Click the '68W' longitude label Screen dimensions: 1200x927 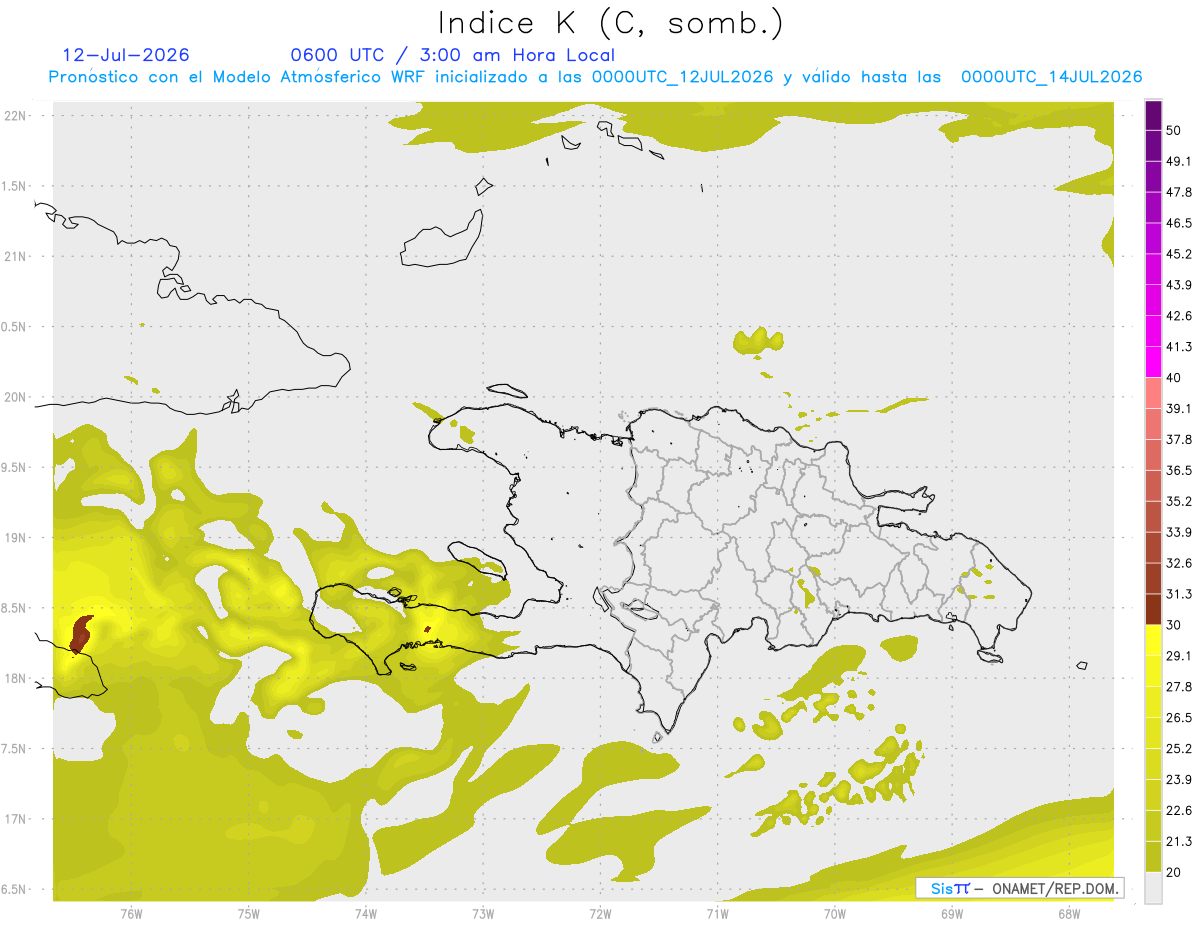pyautogui.click(x=1069, y=913)
